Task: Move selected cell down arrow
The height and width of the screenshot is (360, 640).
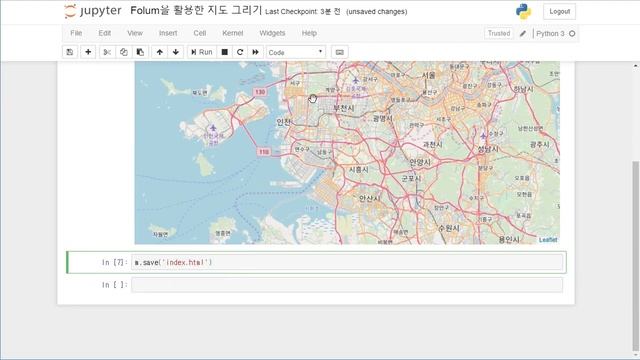Action: 176,52
